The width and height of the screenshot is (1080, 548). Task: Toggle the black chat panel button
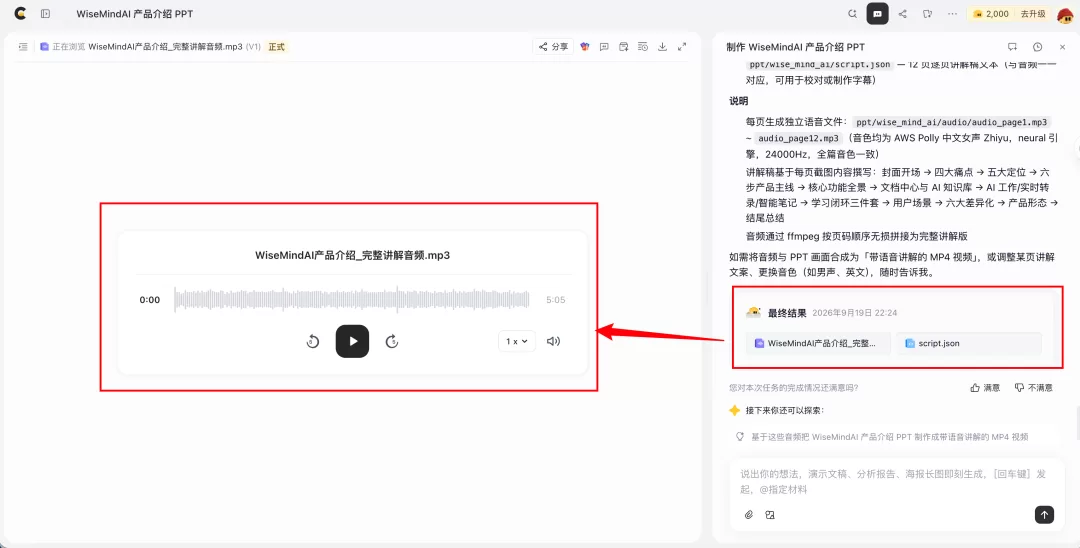tap(878, 14)
